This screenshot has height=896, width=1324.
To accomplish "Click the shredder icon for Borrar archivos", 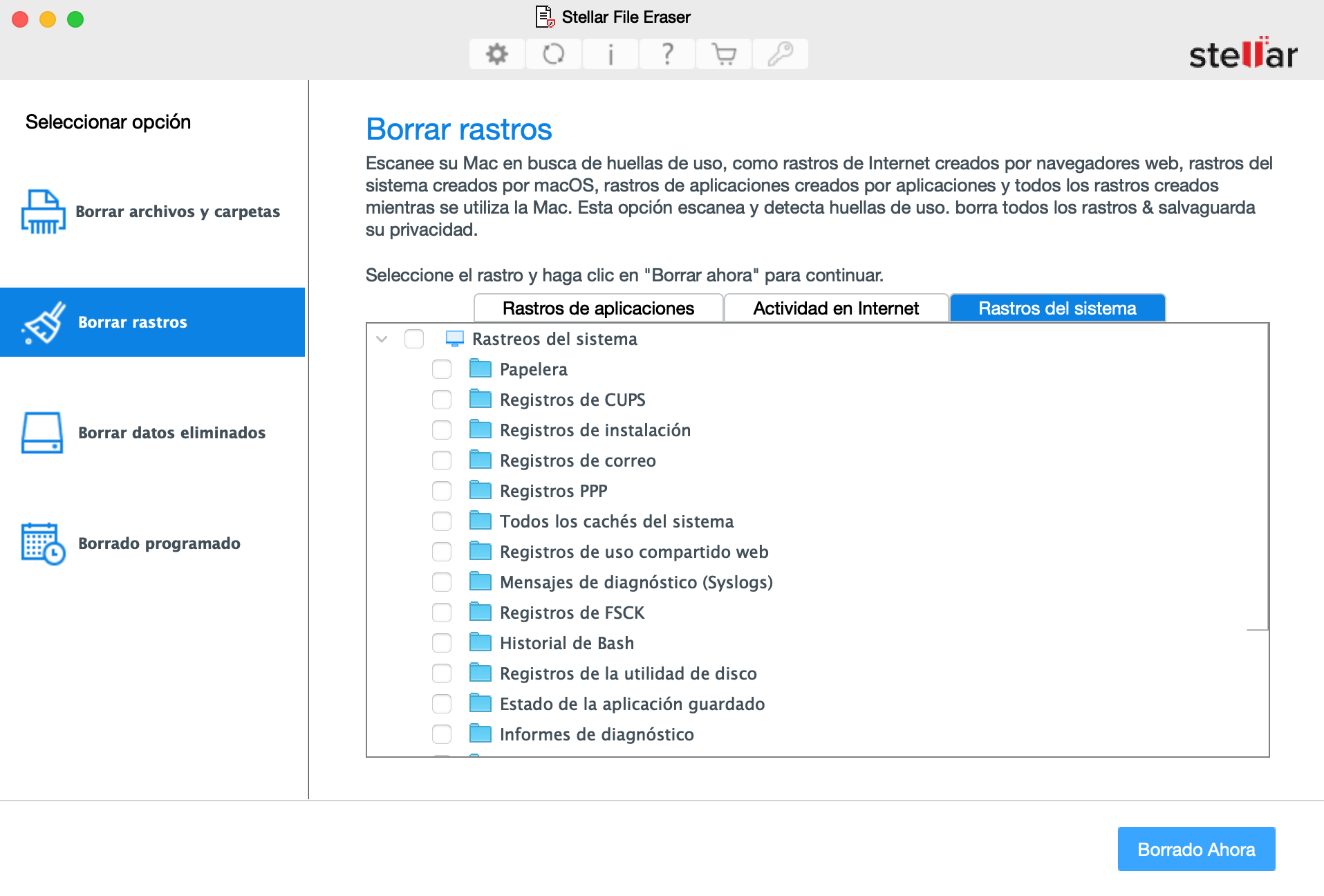I will 43,212.
